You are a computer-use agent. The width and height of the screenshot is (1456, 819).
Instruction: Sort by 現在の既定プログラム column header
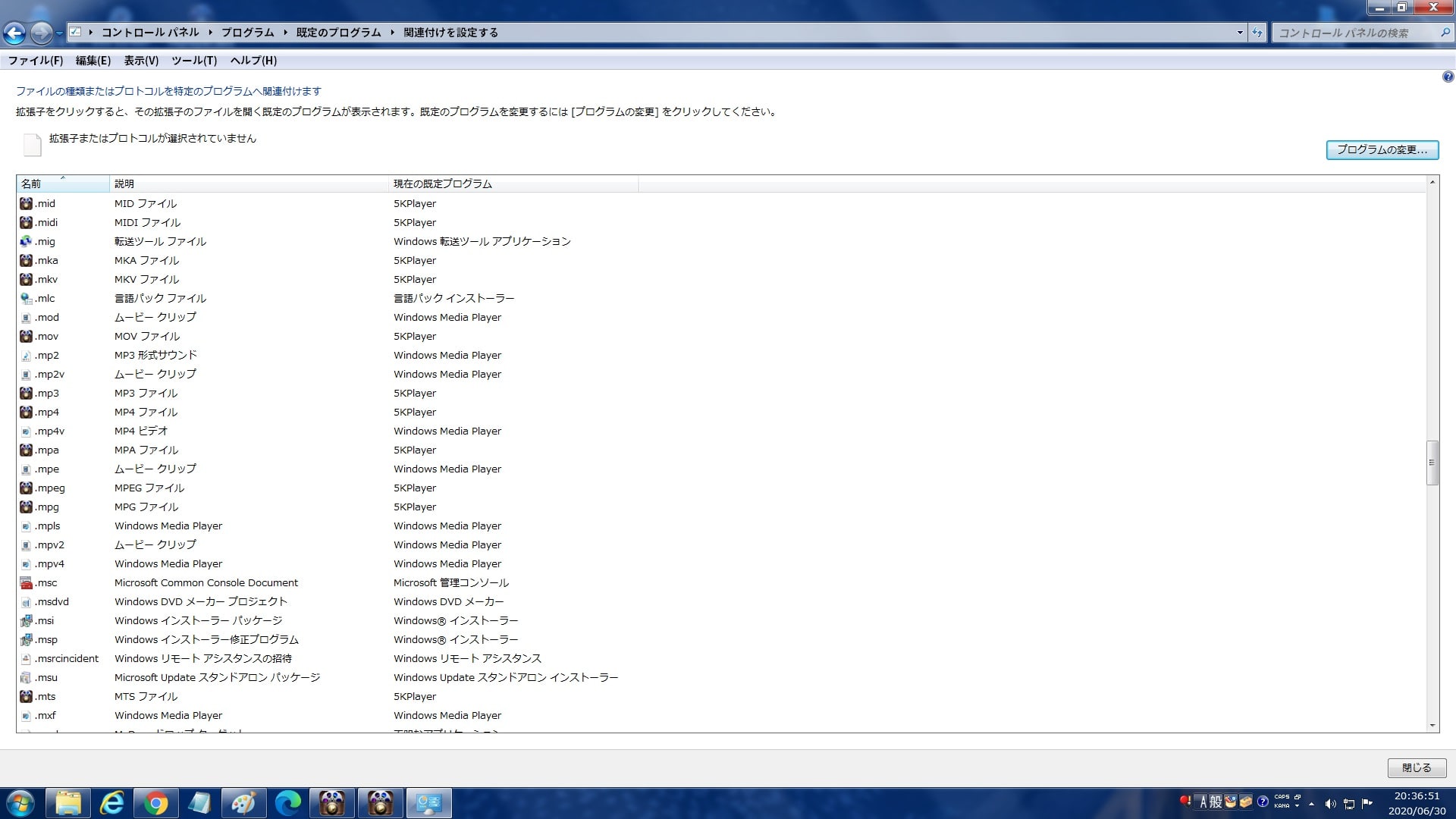[513, 184]
